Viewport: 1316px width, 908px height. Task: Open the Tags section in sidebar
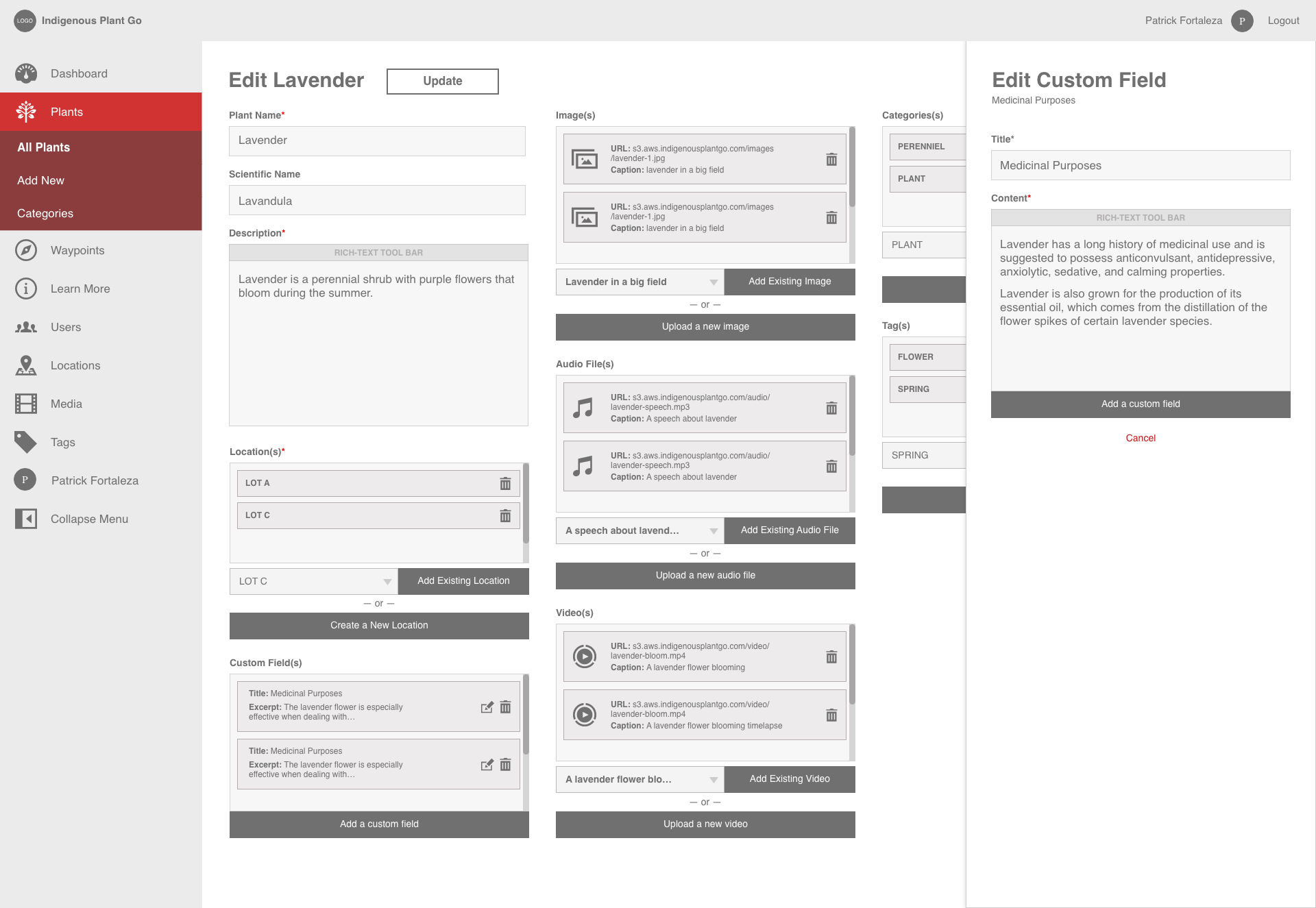point(62,442)
